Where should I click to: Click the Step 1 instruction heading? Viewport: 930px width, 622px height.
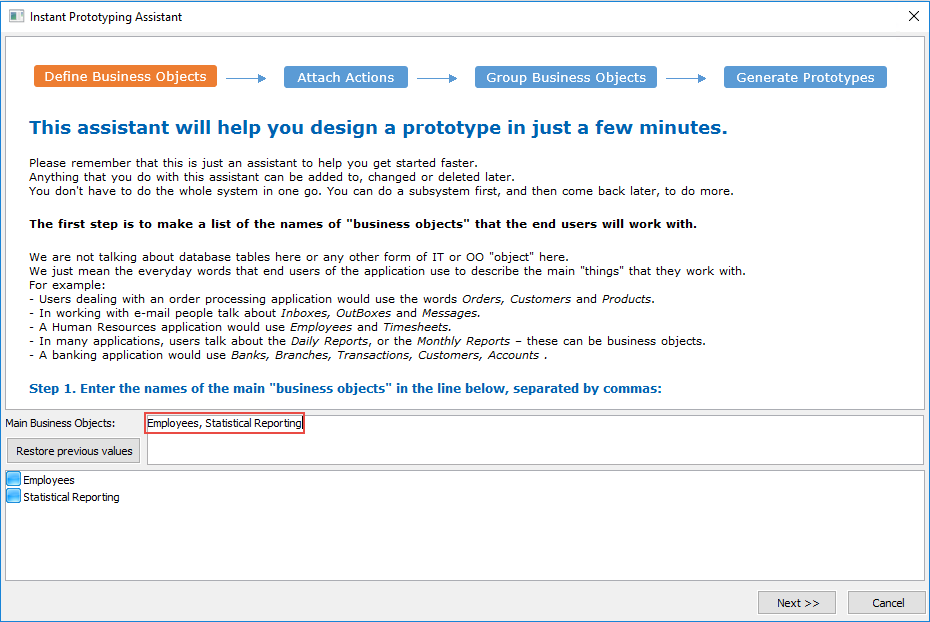(x=345, y=388)
